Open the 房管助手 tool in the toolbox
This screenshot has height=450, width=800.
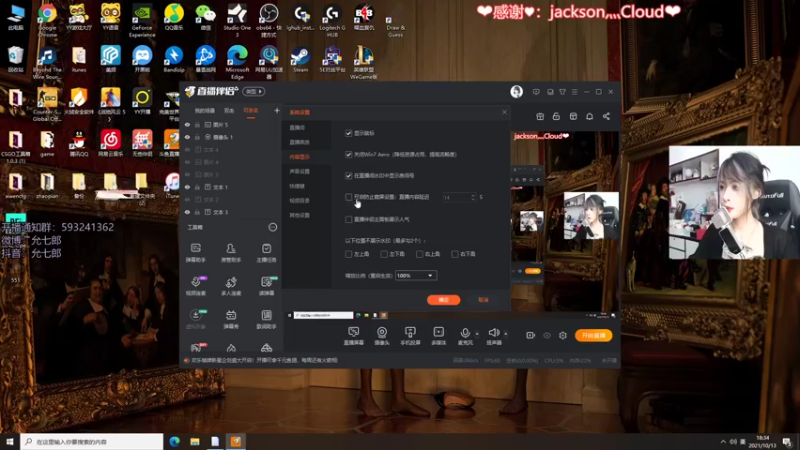231,253
